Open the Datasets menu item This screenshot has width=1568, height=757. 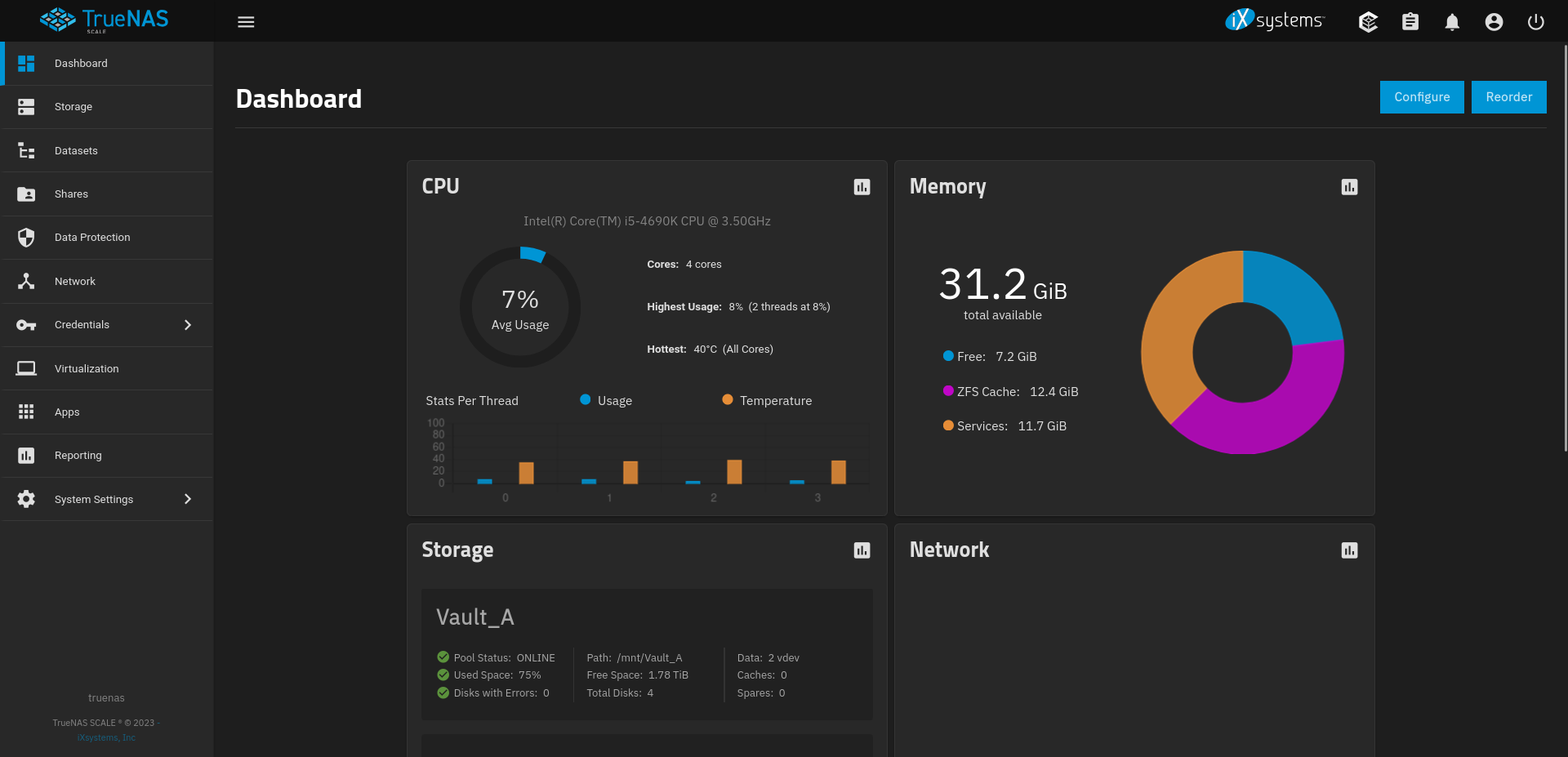pos(108,150)
